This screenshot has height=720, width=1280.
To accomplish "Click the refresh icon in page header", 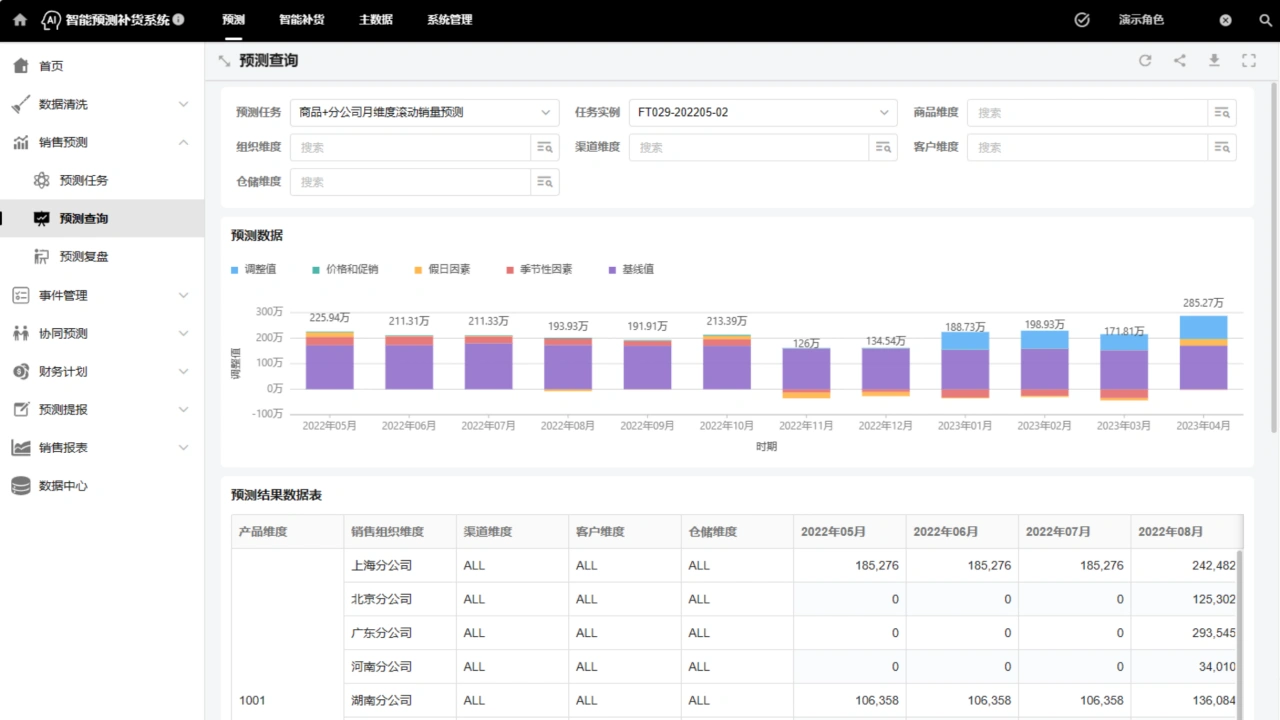I will click(1145, 61).
